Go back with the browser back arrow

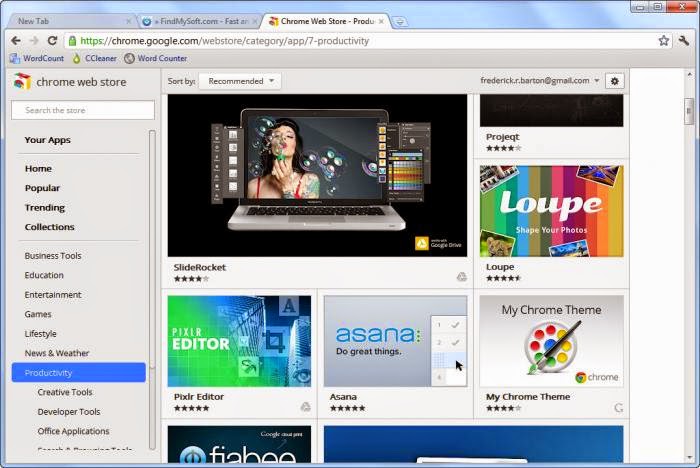[x=16, y=41]
